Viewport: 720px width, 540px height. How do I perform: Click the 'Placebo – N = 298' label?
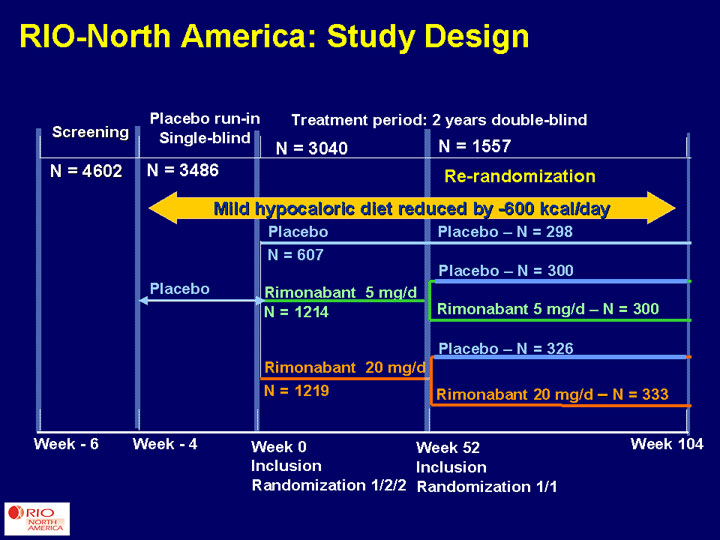pyautogui.click(x=505, y=232)
